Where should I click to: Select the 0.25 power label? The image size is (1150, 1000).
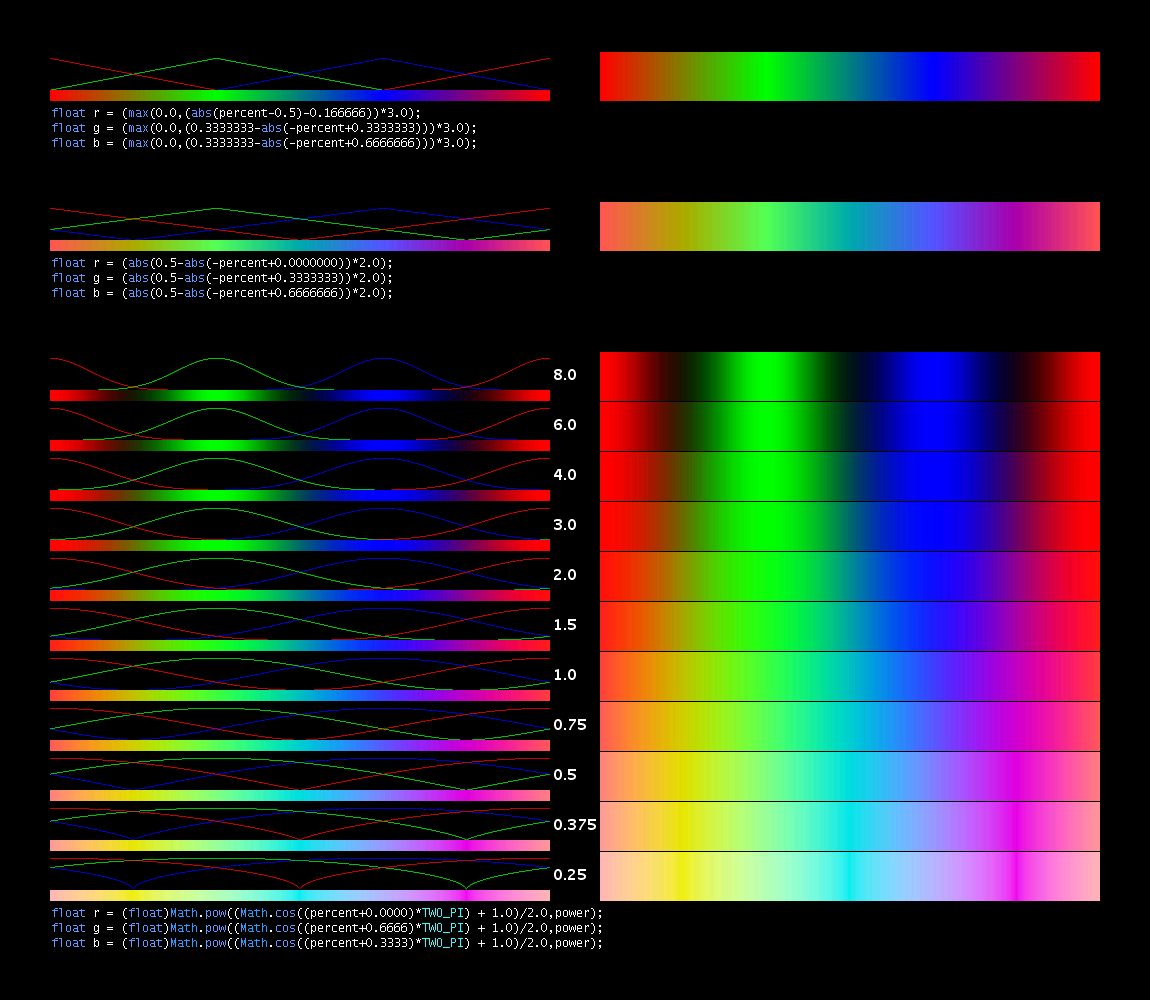[570, 875]
